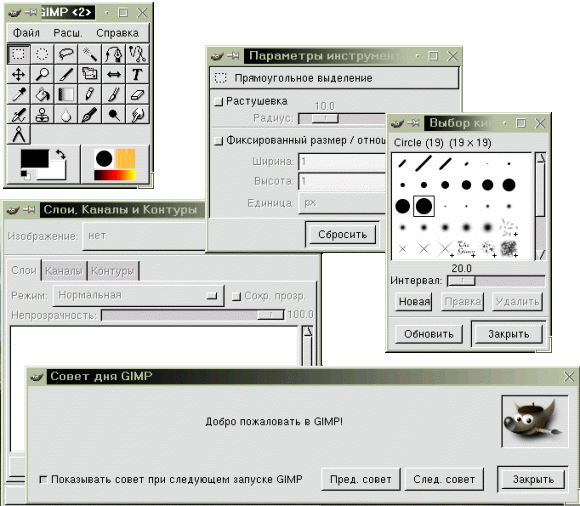Image resolution: width=580 pixels, height=506 pixels.
Task: Select the Transform tool
Action: click(x=90, y=74)
